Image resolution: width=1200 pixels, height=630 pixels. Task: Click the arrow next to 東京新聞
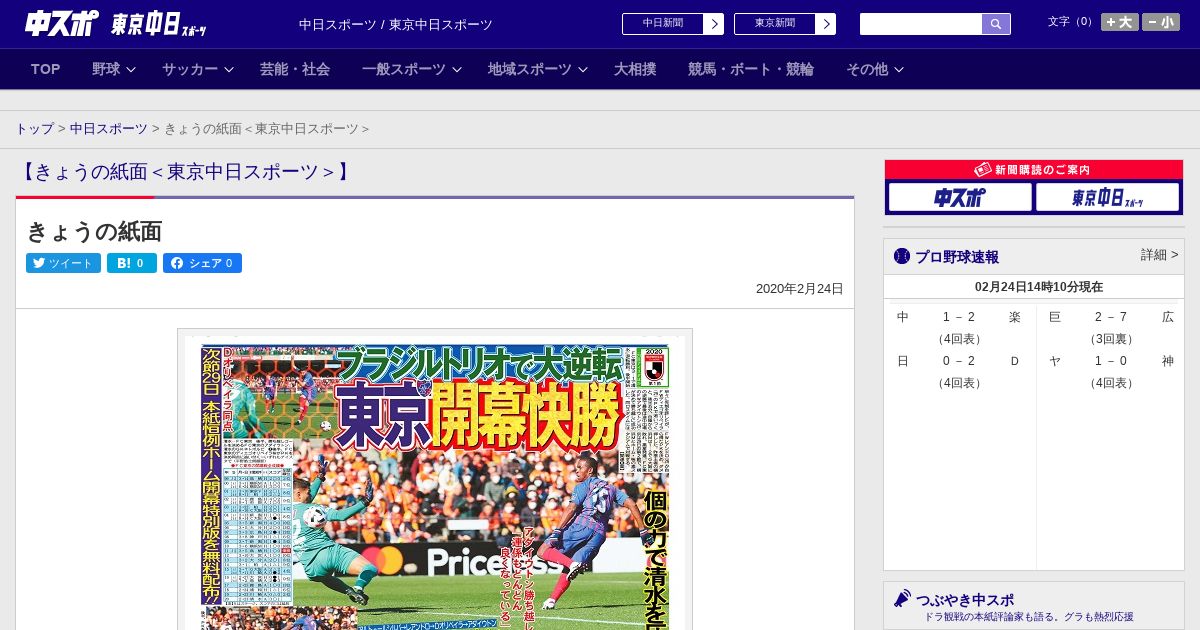(x=826, y=24)
